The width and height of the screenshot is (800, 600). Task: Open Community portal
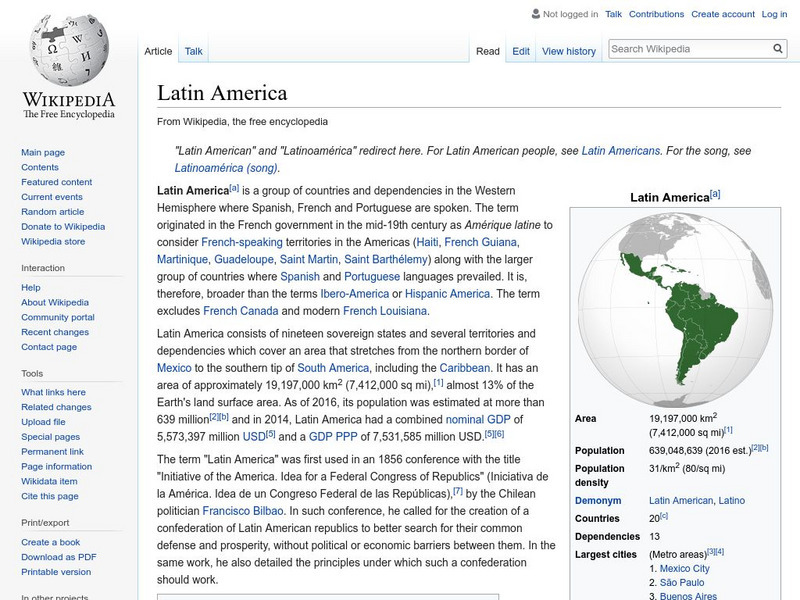coord(58,317)
